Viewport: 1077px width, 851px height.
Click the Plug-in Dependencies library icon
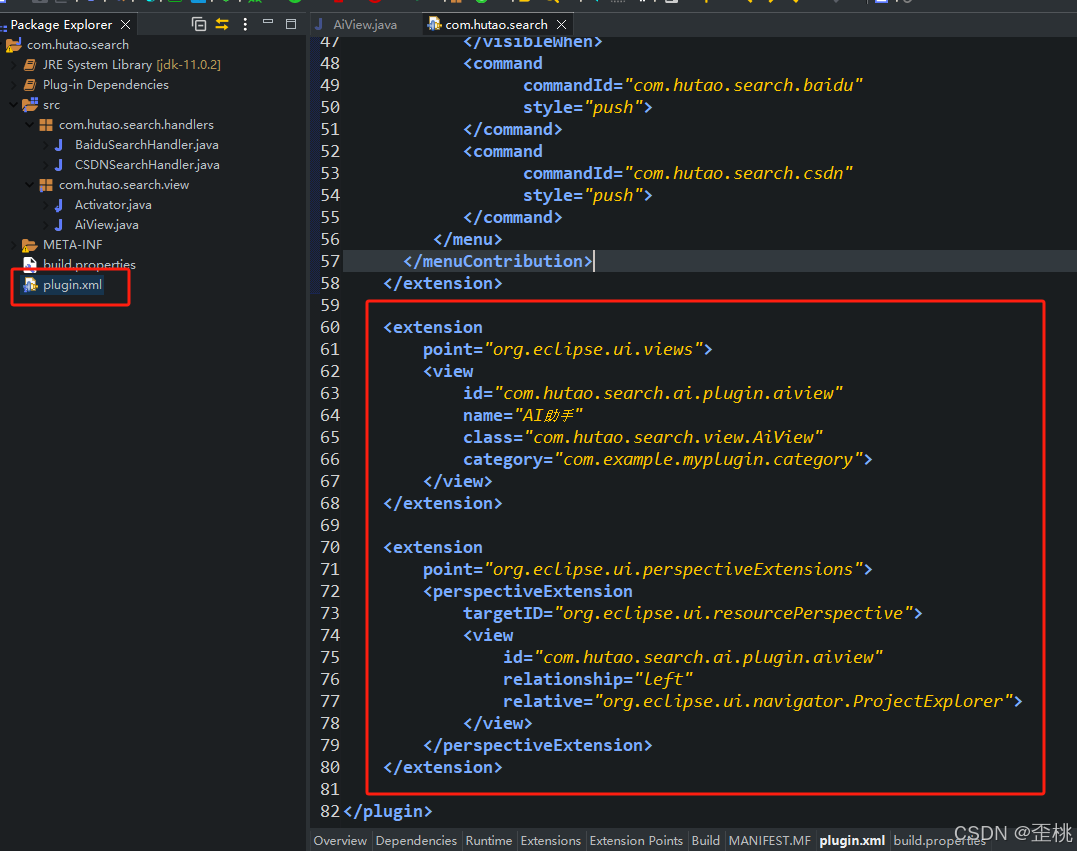pos(30,84)
